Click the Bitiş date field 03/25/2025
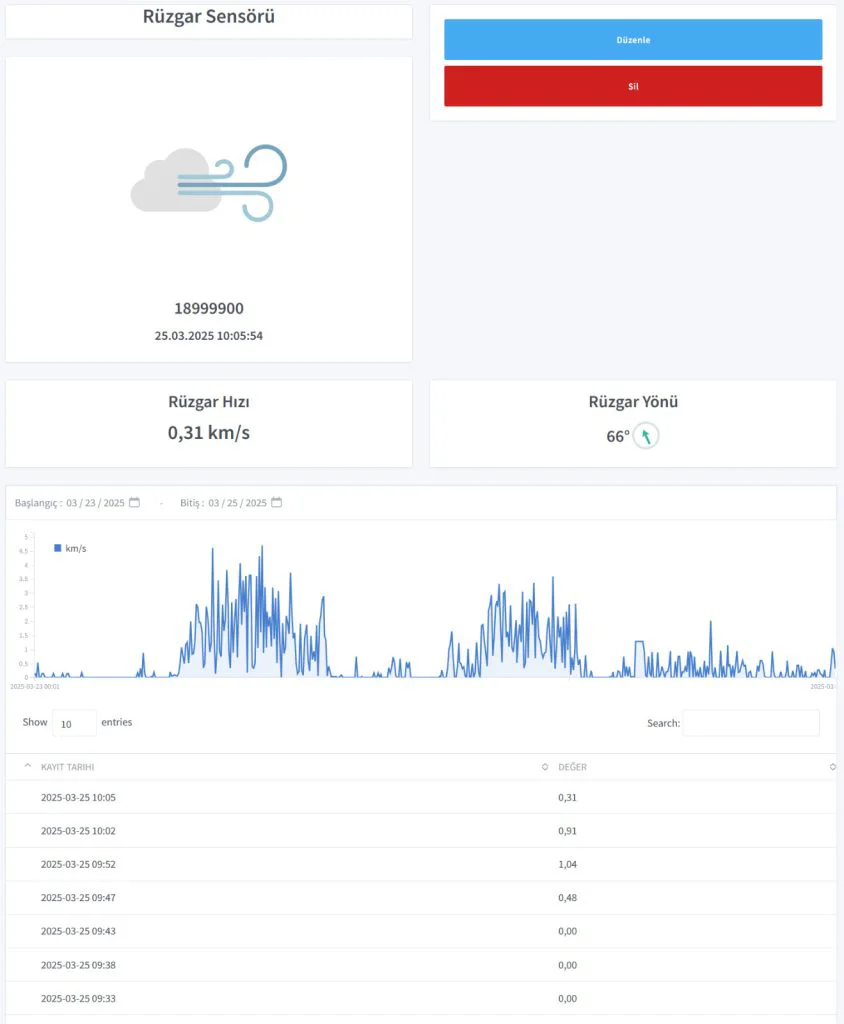This screenshot has width=844, height=1024. coord(237,503)
